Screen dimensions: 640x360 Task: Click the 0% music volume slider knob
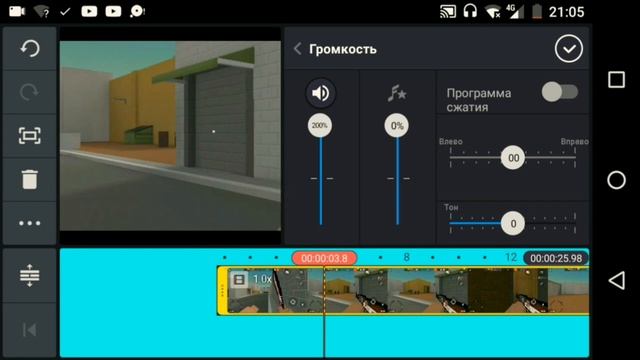397,125
